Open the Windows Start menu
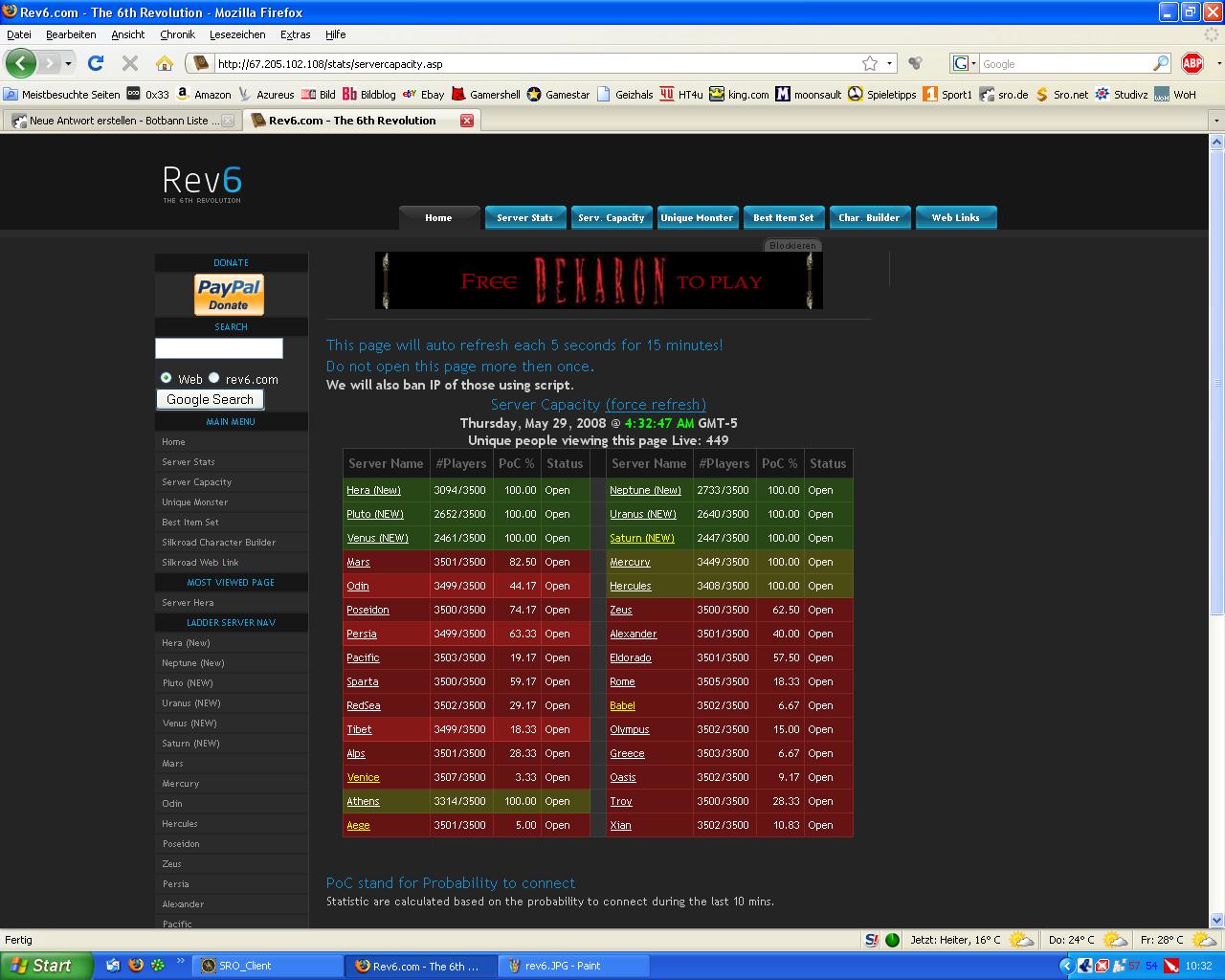 46,966
